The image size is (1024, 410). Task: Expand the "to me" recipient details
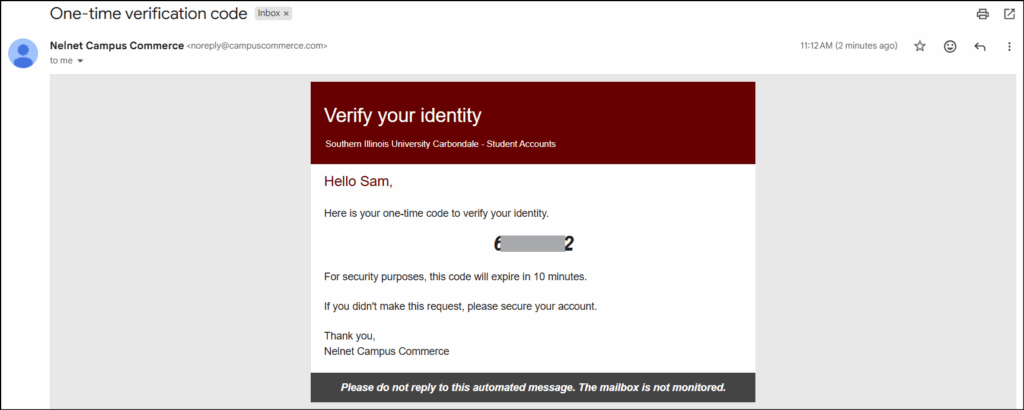[x=80, y=61]
